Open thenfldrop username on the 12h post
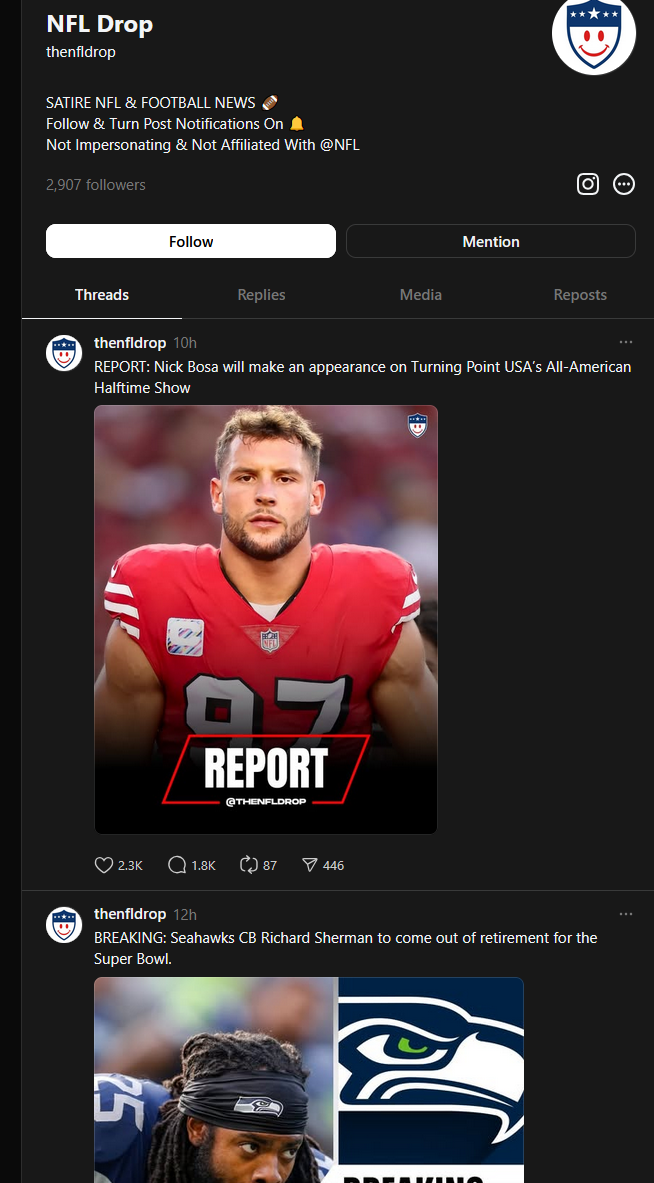Viewport: 654px width, 1183px height. (130, 914)
